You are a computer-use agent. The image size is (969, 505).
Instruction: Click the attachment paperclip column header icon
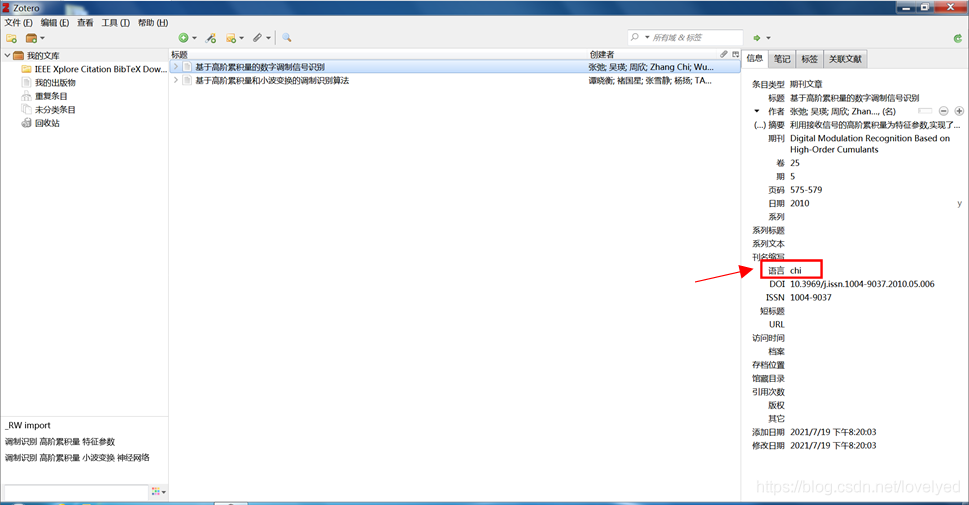(724, 54)
